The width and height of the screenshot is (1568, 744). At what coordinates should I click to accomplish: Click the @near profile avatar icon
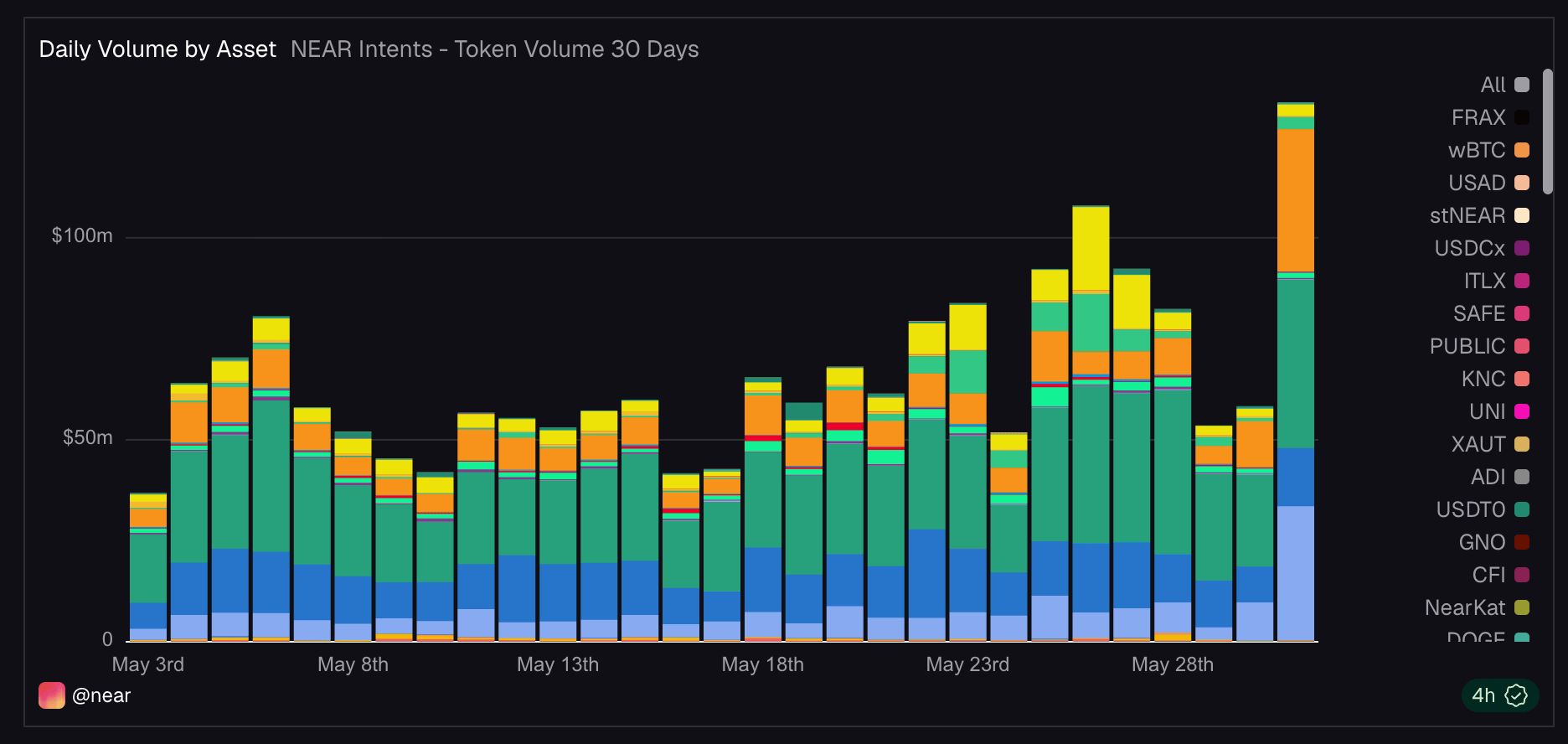[52, 695]
